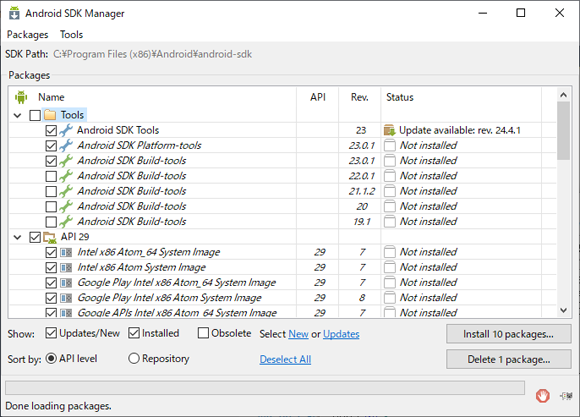Click green wrench icon for Build-tools 22.0.1
This screenshot has width=580, height=417.
pos(66,176)
